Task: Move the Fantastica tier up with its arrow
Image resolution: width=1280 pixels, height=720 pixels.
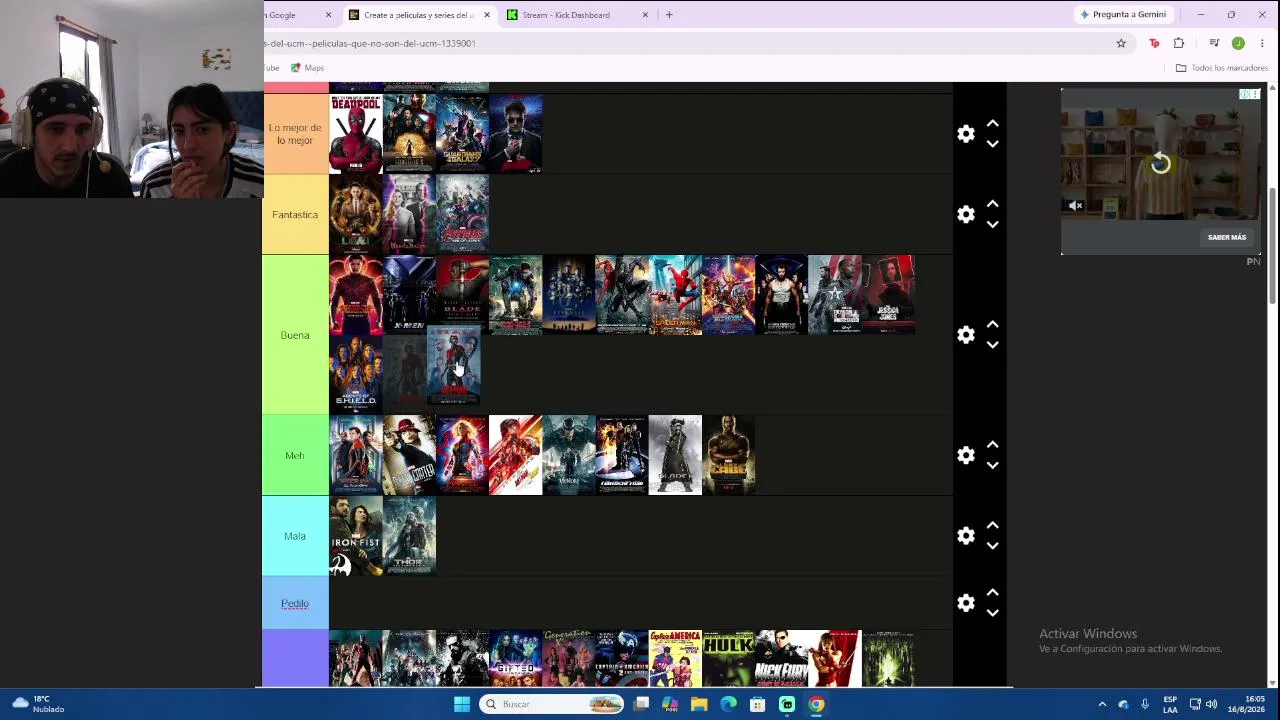Action: (x=993, y=204)
